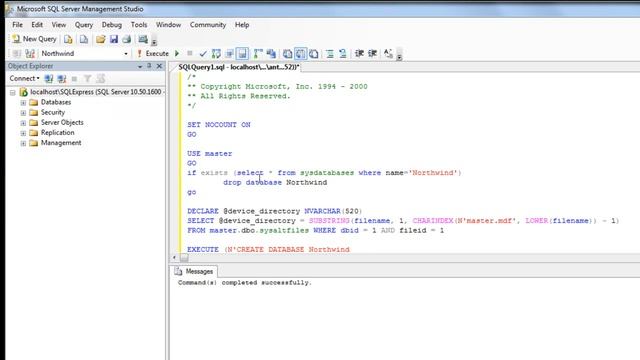
Task: Click the New Query button
Action: 34,39
